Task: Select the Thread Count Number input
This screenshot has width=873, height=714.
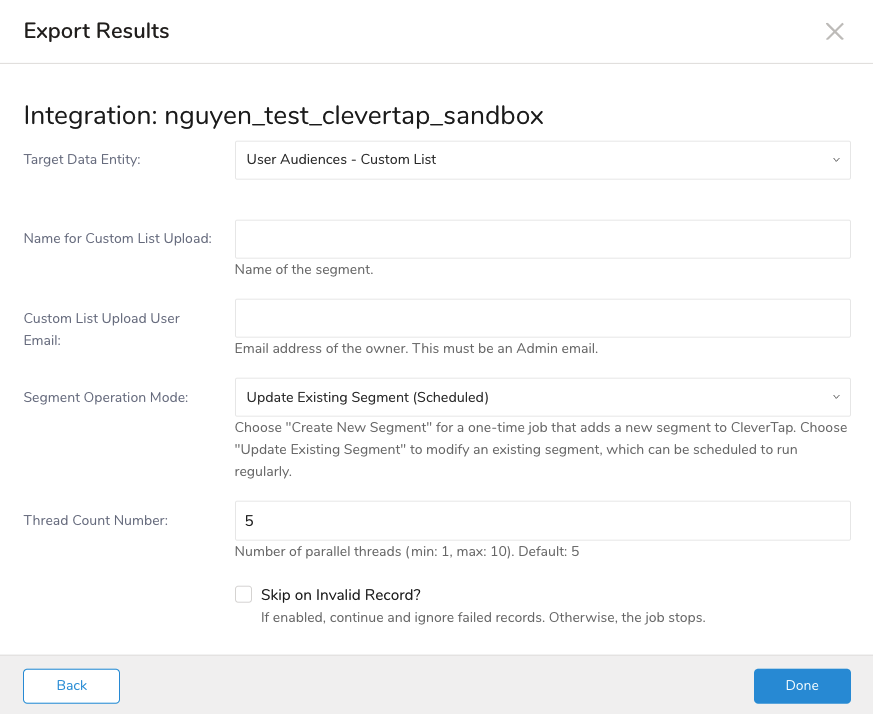Action: (542, 521)
